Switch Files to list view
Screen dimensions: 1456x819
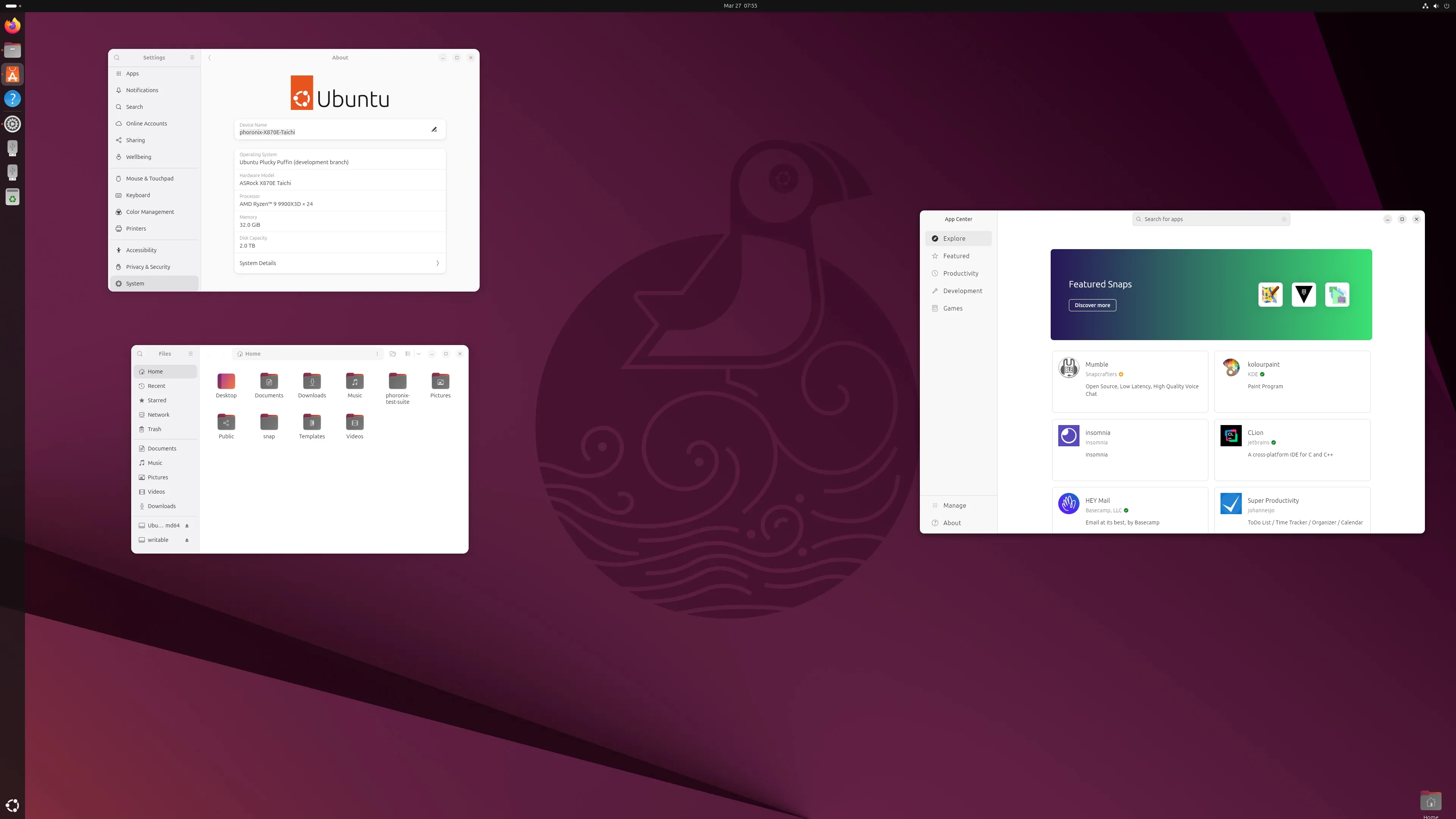coord(408,354)
